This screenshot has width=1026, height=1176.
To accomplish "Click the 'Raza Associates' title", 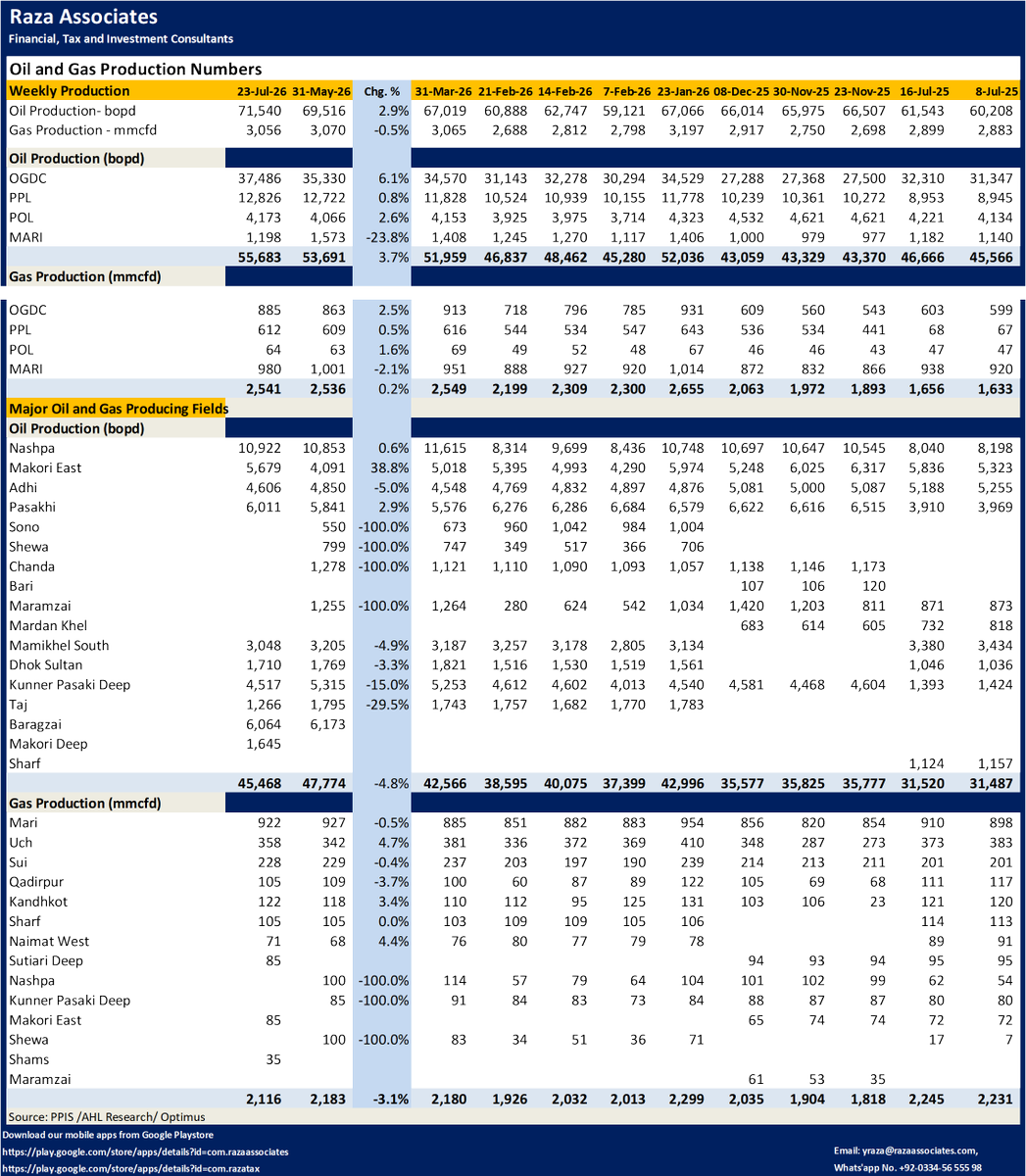I will (x=82, y=17).
